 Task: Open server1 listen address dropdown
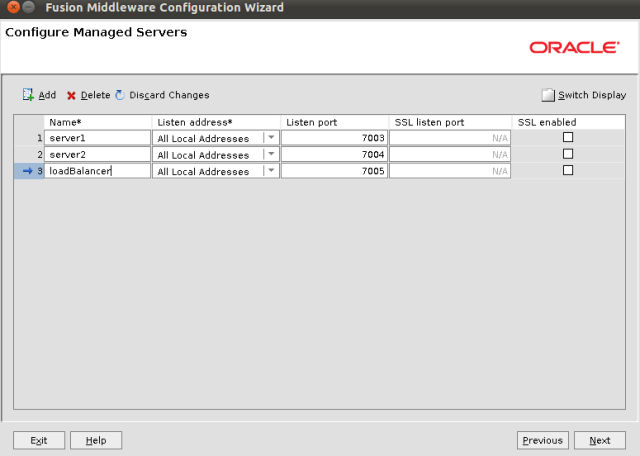(271, 138)
